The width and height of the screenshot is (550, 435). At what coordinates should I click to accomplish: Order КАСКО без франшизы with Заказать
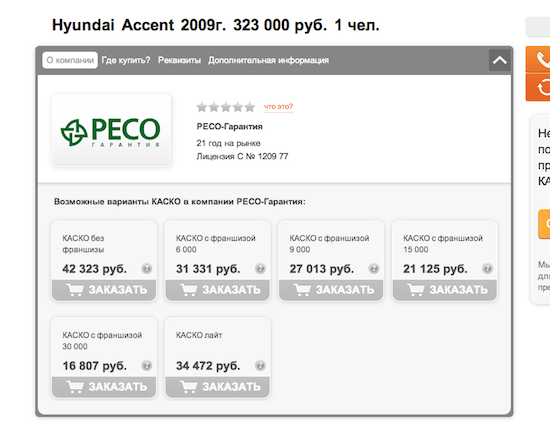point(104,290)
